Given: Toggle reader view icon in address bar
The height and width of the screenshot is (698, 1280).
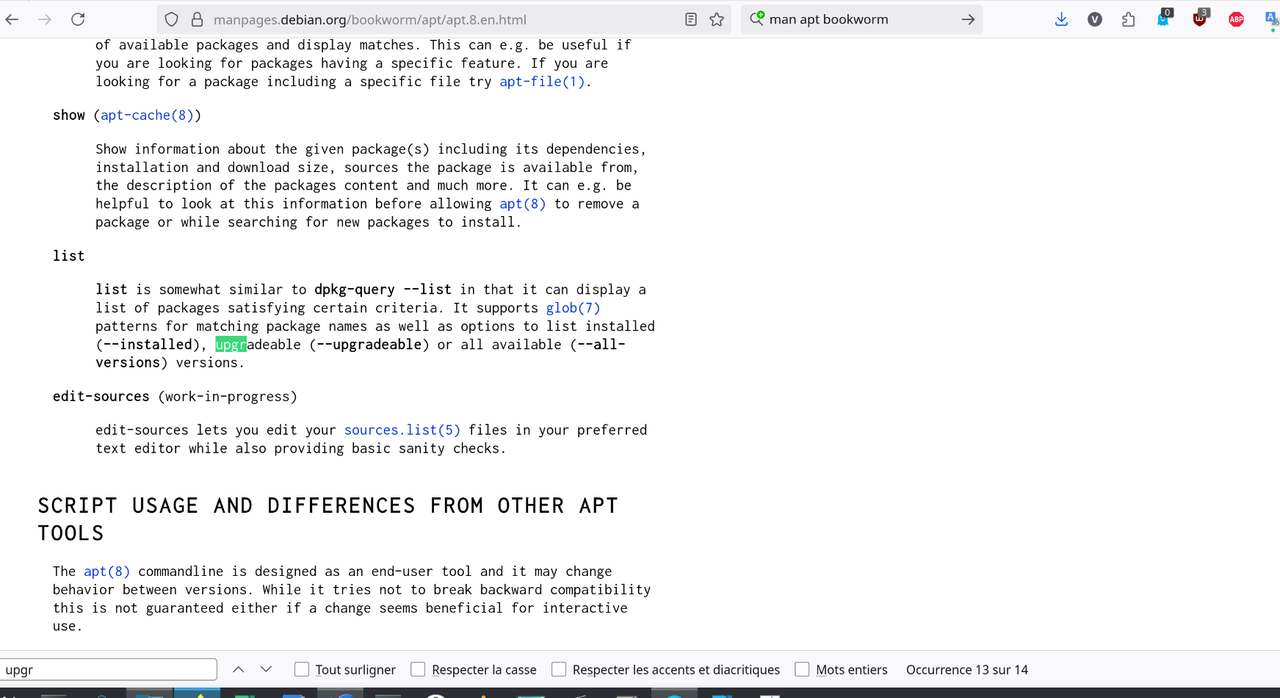Looking at the screenshot, I should click(x=691, y=19).
